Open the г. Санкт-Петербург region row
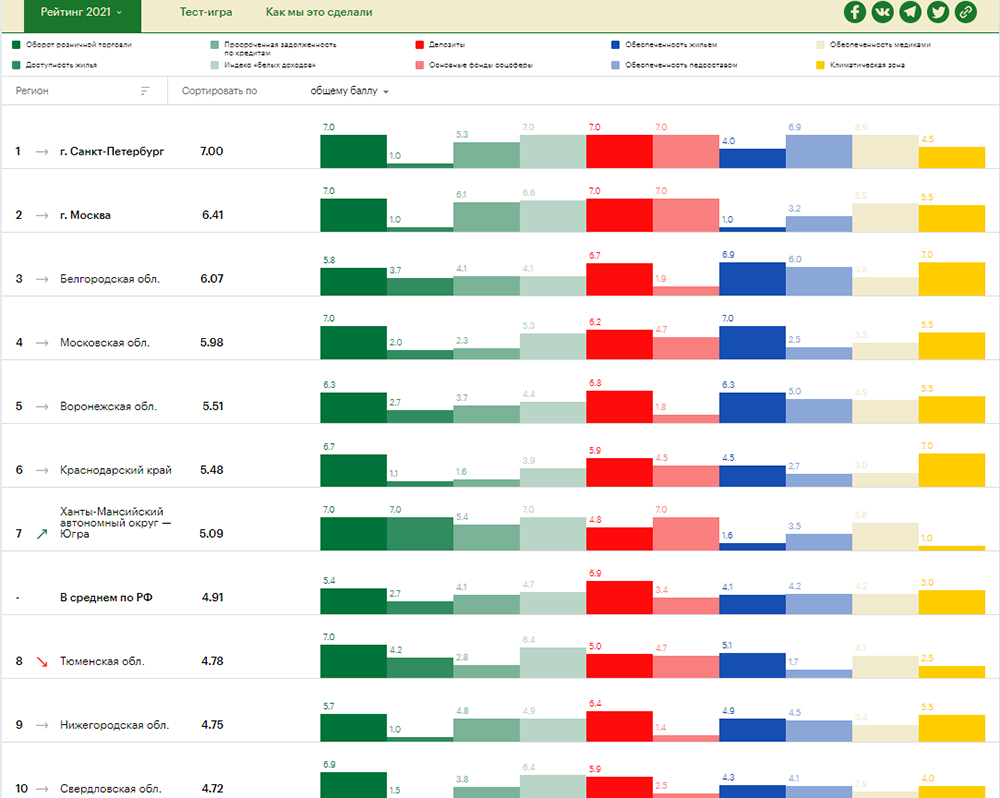This screenshot has height=798, width=1000. point(111,152)
